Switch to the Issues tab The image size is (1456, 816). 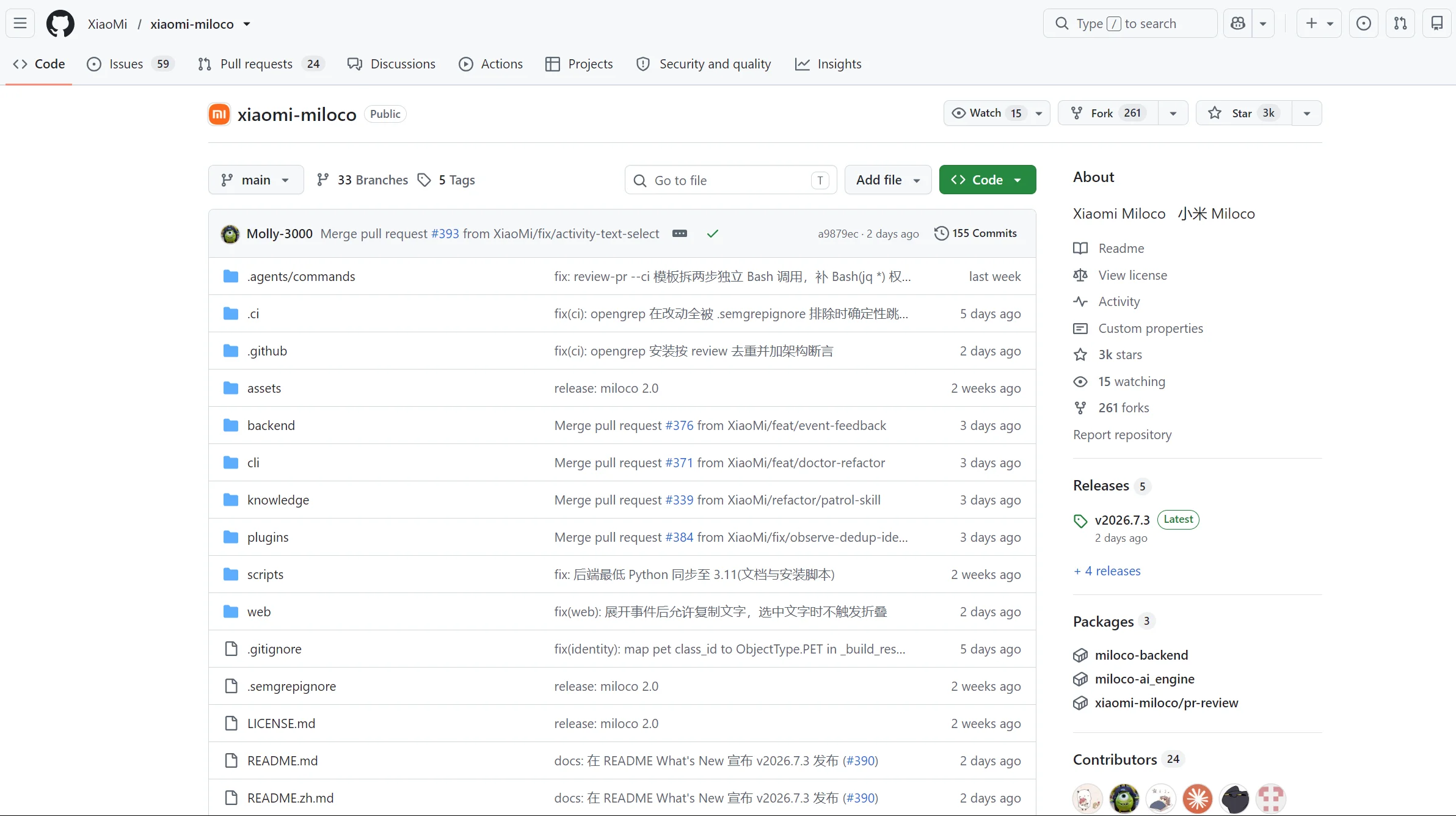coord(131,64)
